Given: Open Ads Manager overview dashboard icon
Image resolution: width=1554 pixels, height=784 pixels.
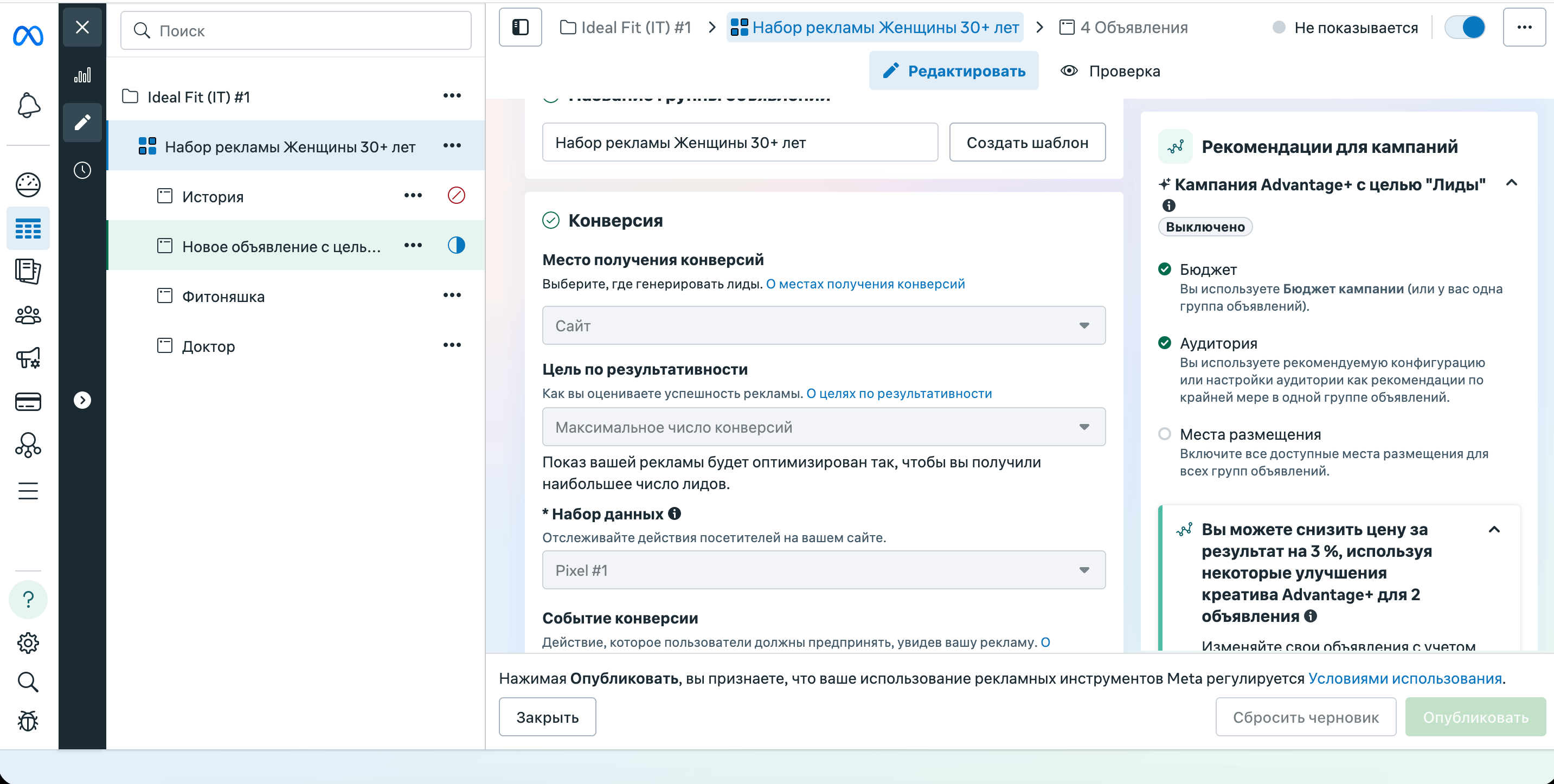Looking at the screenshot, I should [28, 184].
